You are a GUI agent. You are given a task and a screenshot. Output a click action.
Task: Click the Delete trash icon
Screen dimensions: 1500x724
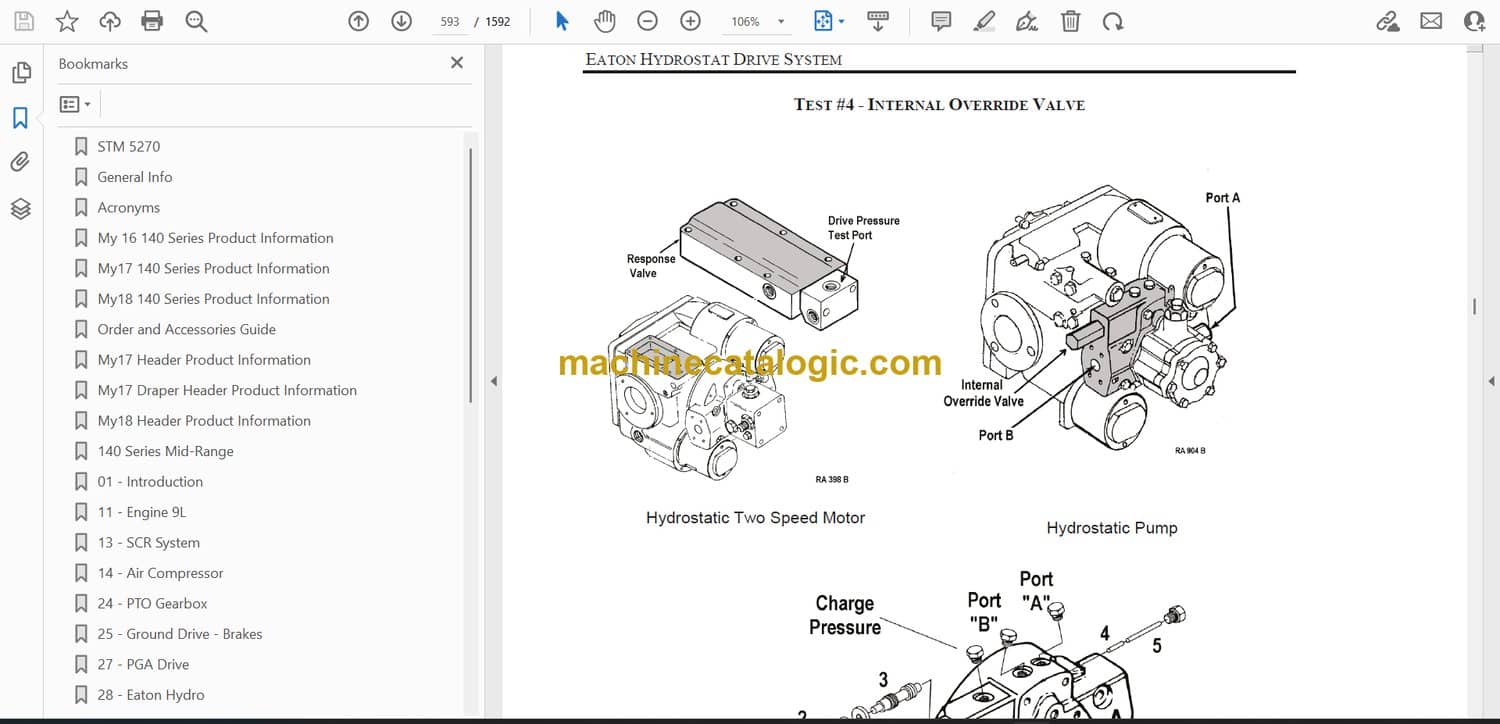tap(1070, 21)
